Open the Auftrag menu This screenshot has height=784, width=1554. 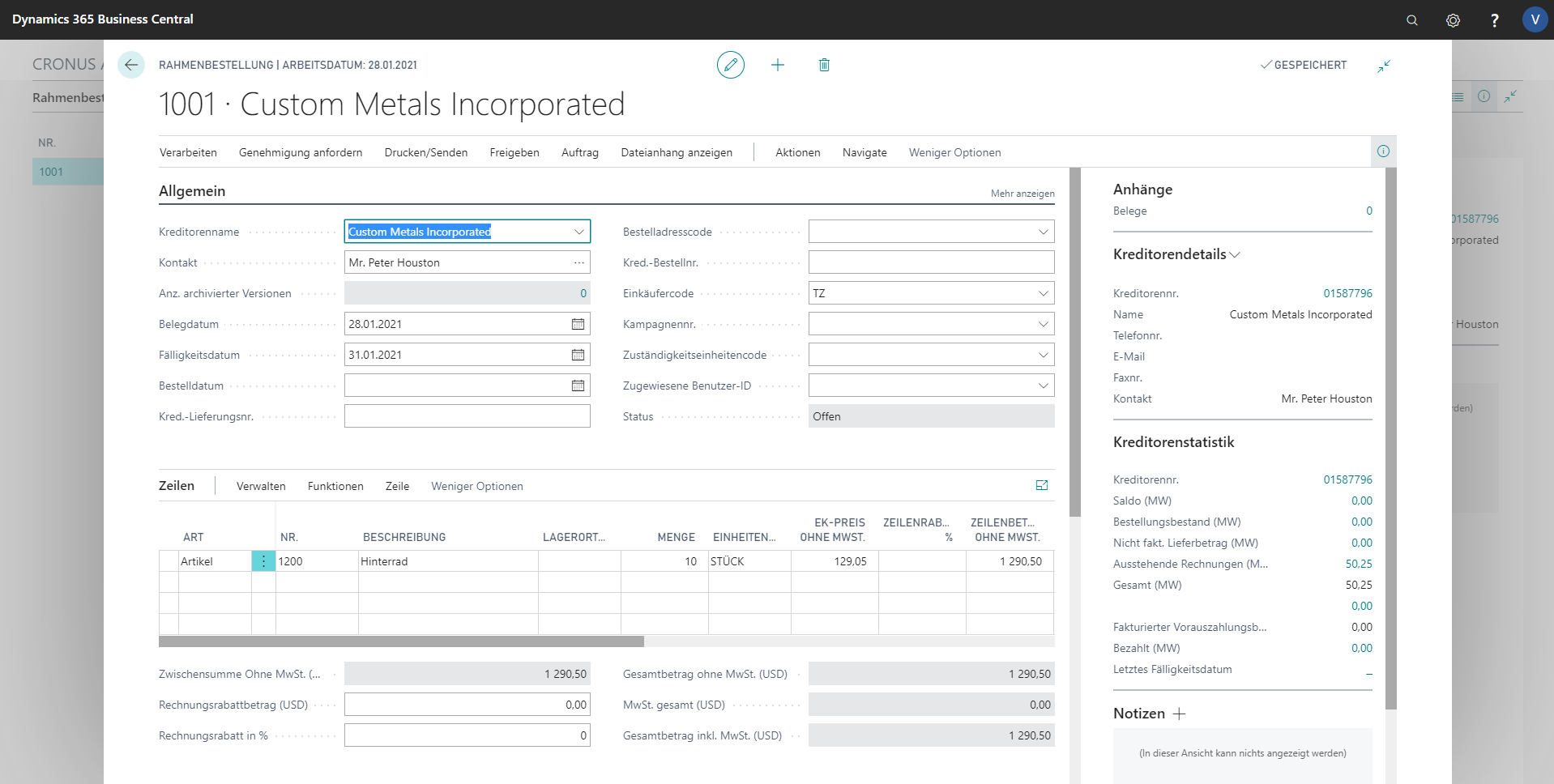pos(580,152)
